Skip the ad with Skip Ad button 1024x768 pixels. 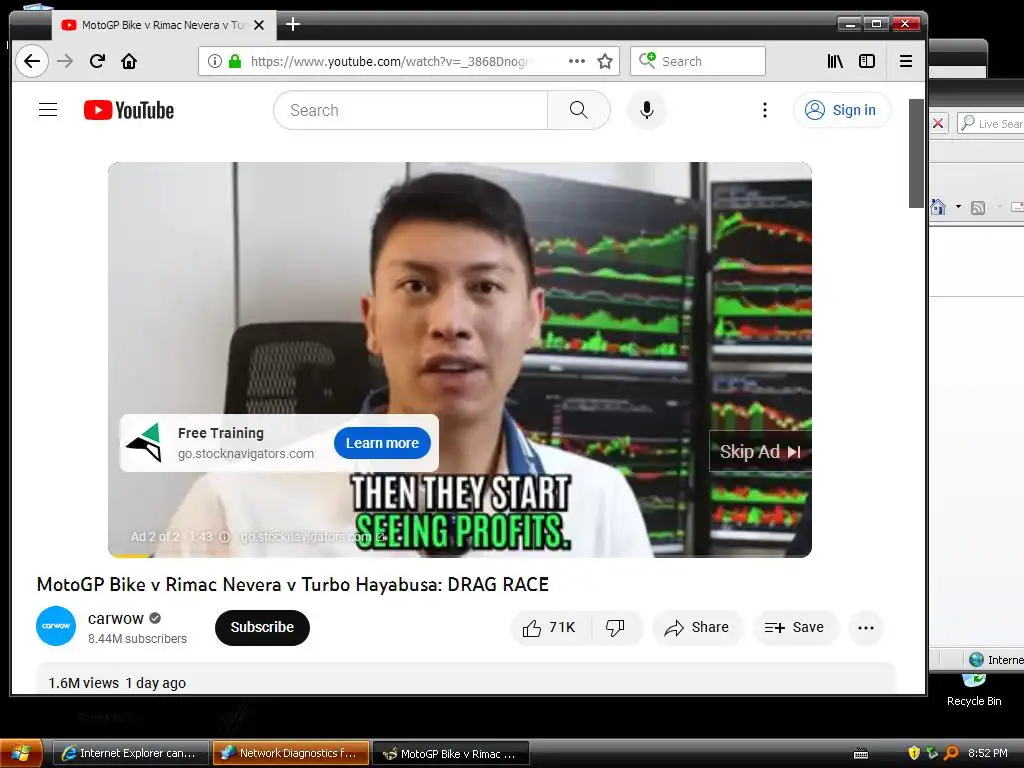(760, 452)
